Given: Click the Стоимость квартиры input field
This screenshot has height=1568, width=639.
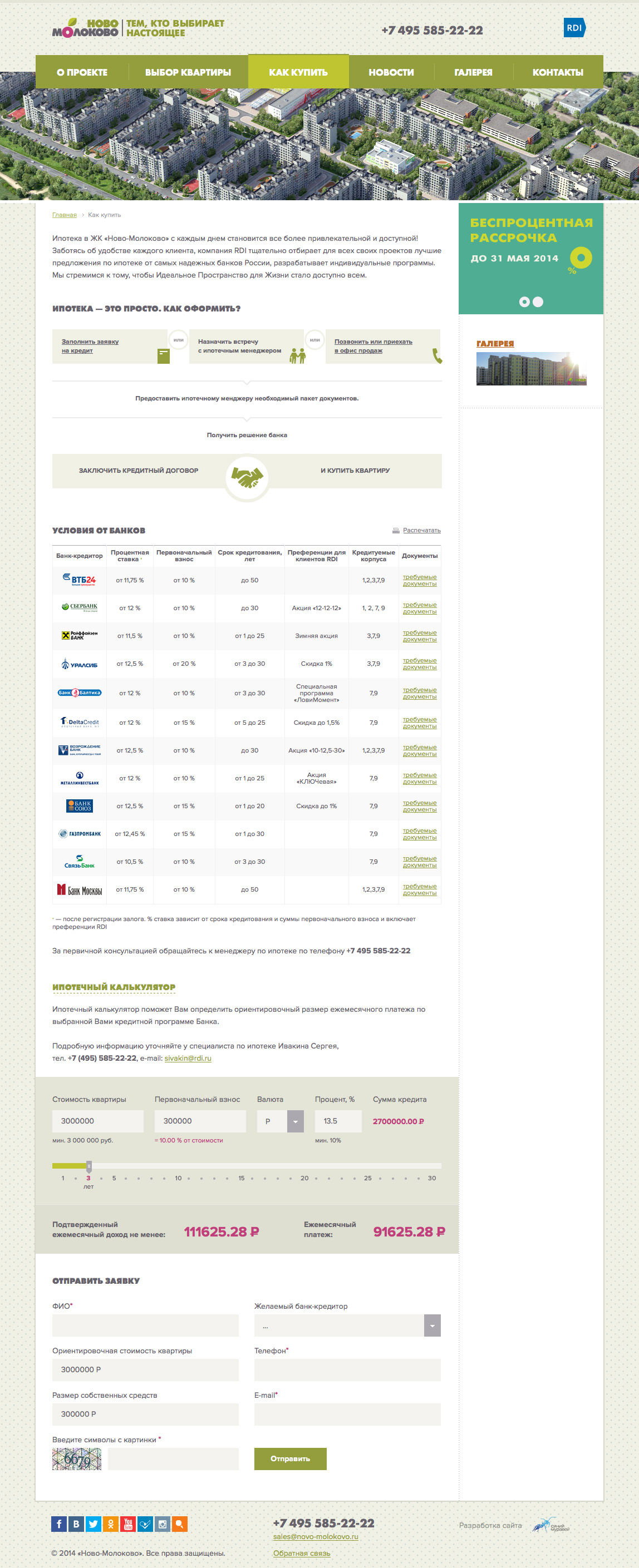Looking at the screenshot, I should pos(98,1121).
